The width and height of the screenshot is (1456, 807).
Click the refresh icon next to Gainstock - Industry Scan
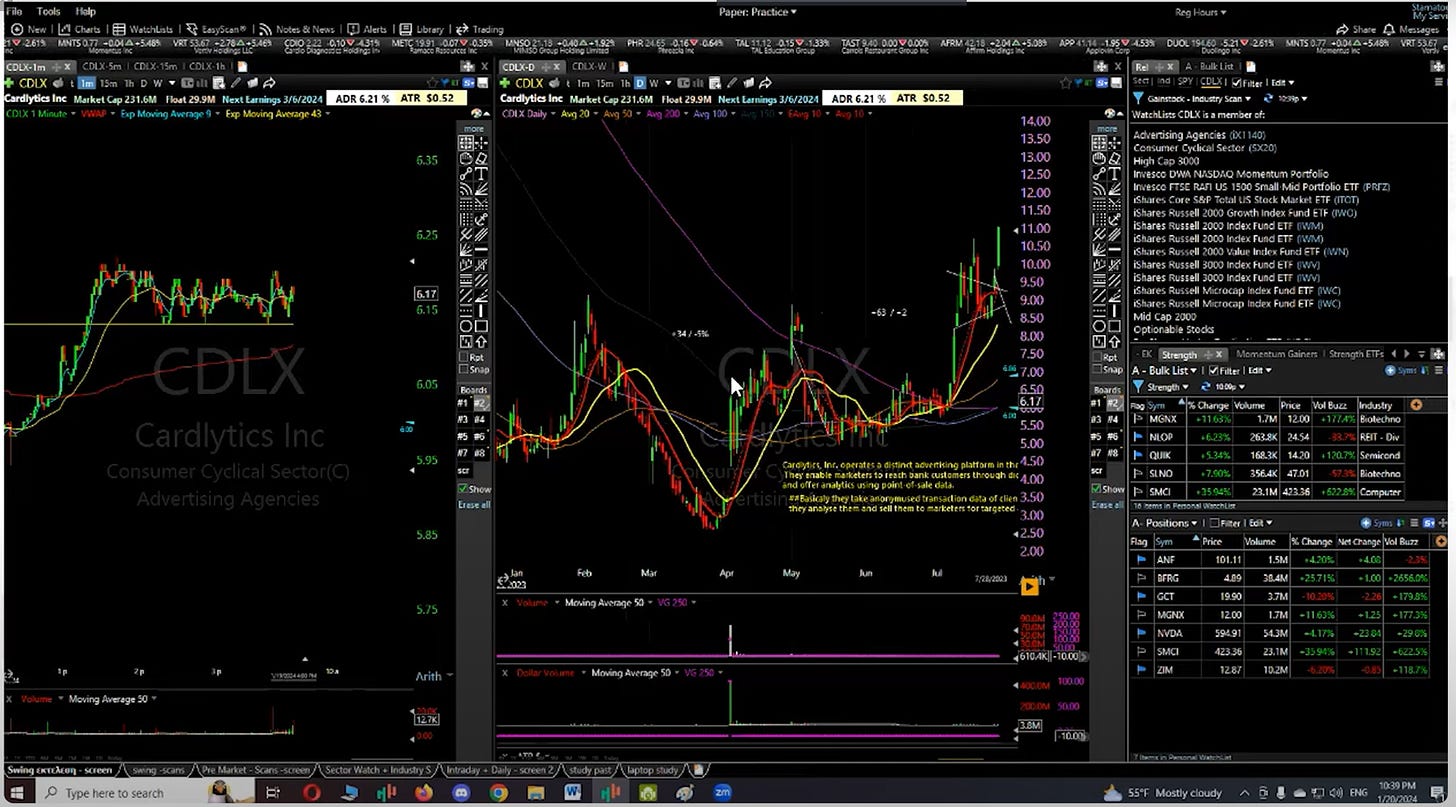click(x=1268, y=99)
